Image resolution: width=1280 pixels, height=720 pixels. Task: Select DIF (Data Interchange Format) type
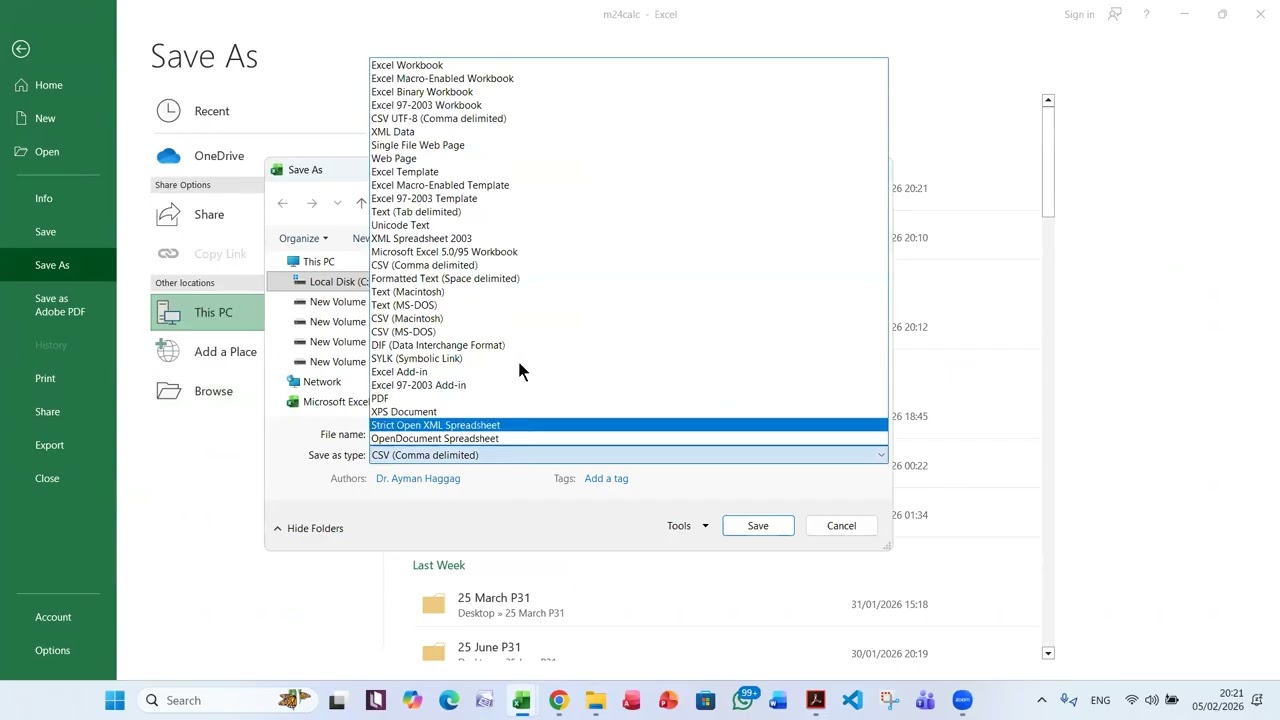coord(628,345)
